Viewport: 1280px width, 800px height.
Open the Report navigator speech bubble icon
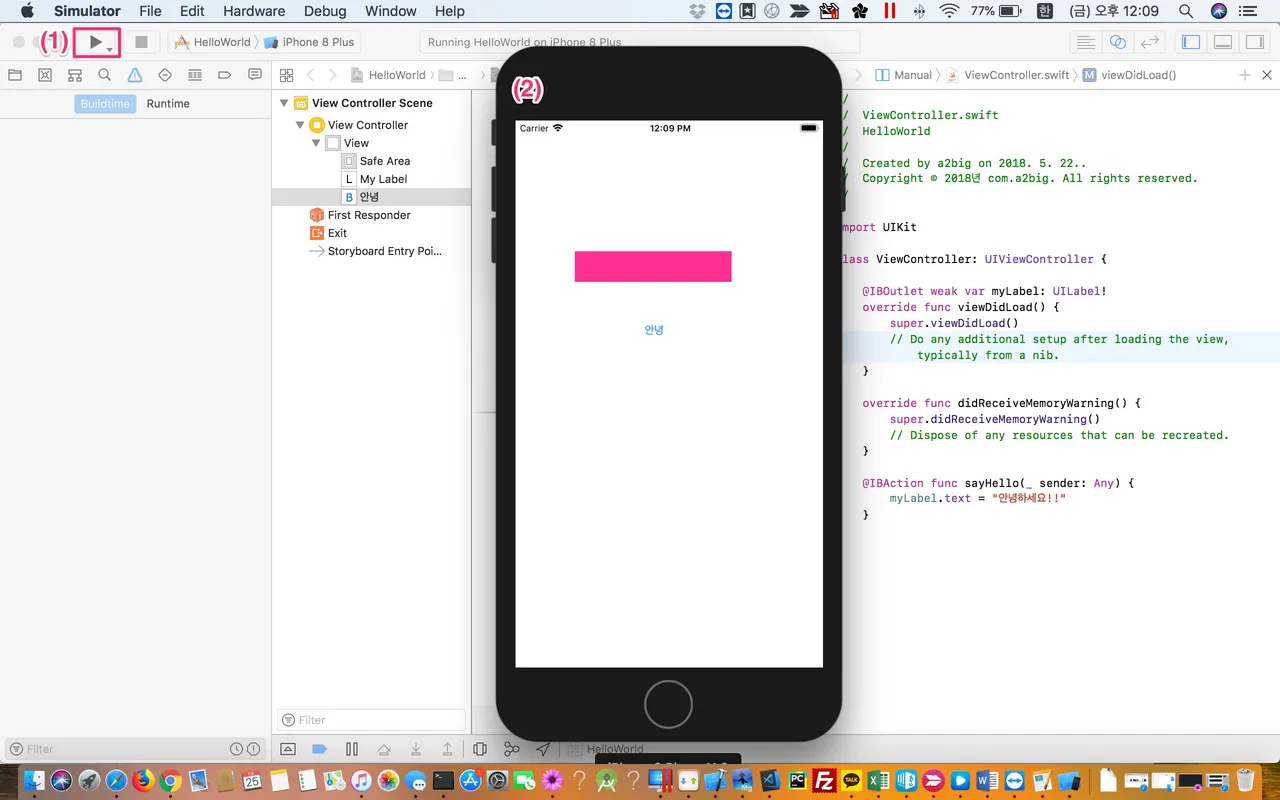coord(255,75)
